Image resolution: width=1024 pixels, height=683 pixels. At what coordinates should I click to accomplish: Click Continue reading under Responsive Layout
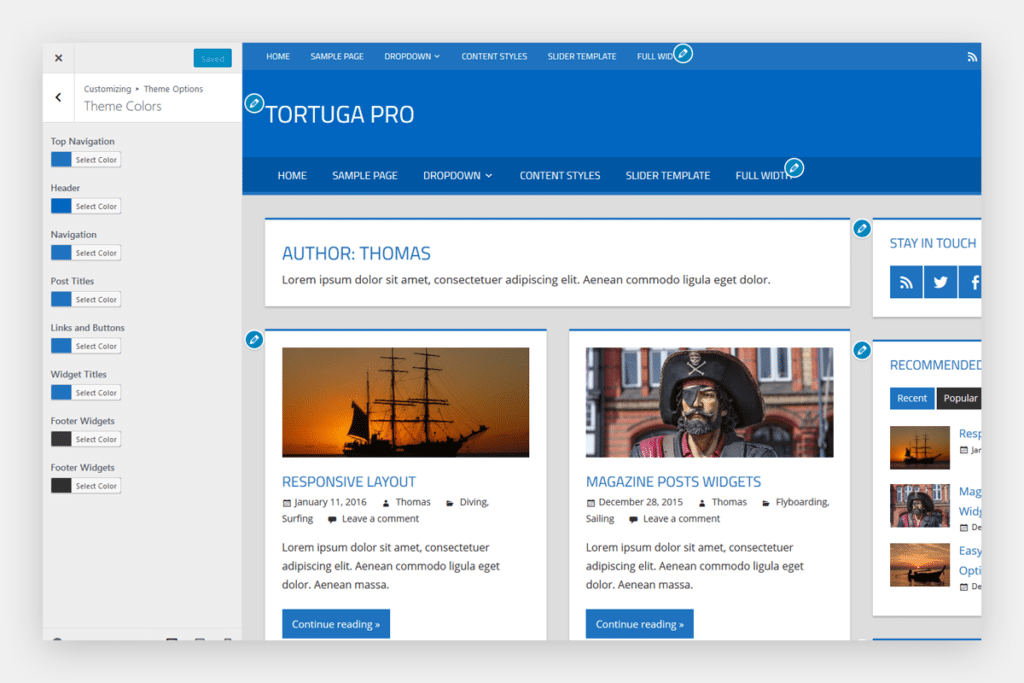click(x=336, y=624)
